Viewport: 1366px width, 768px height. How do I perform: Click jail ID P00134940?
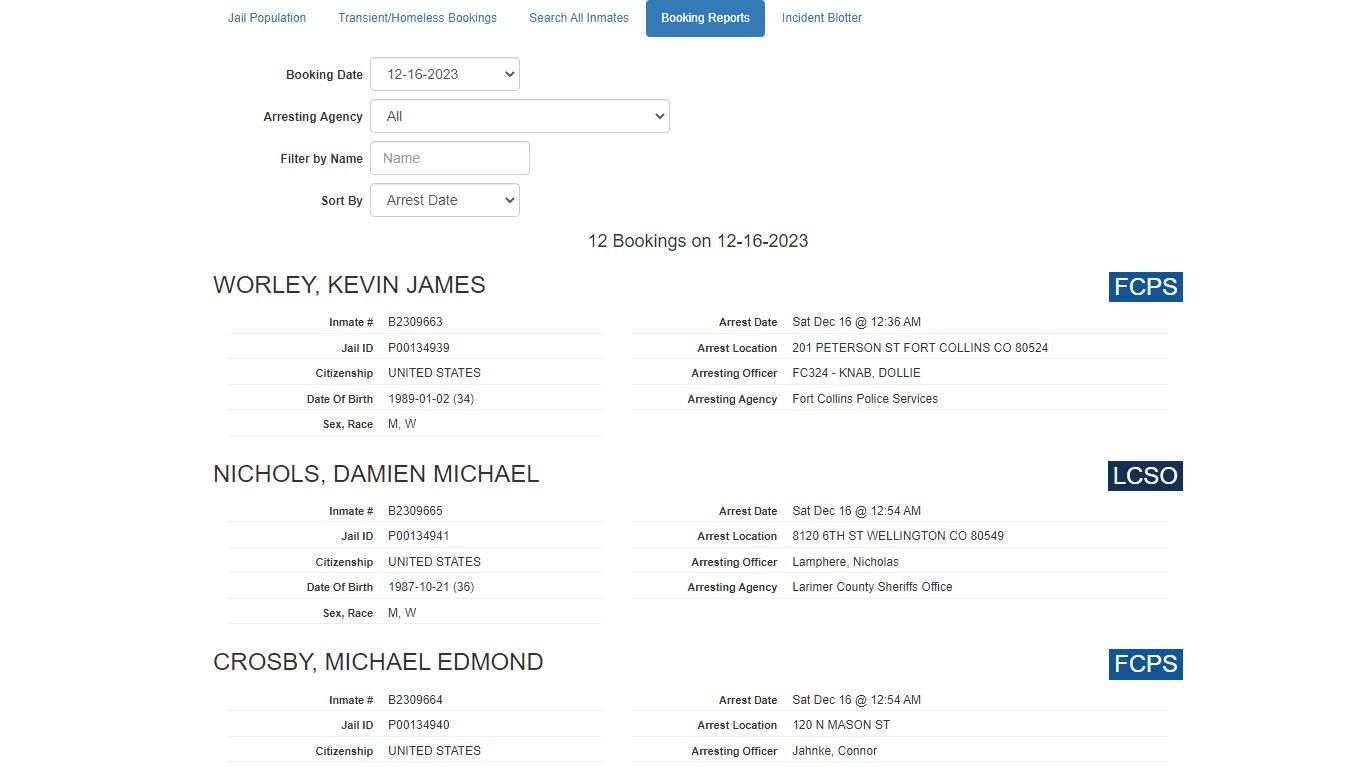click(x=418, y=725)
